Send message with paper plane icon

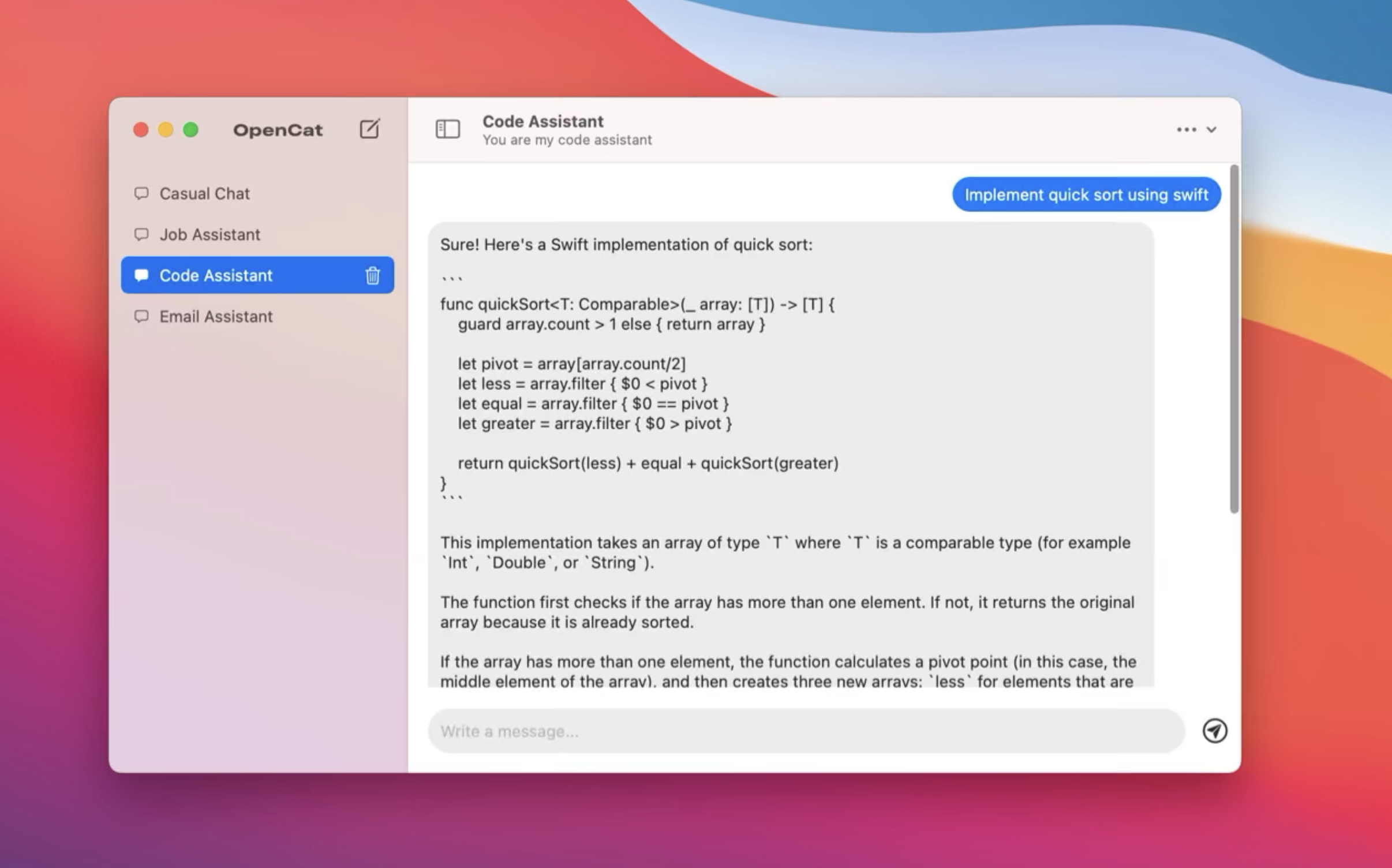click(1214, 731)
